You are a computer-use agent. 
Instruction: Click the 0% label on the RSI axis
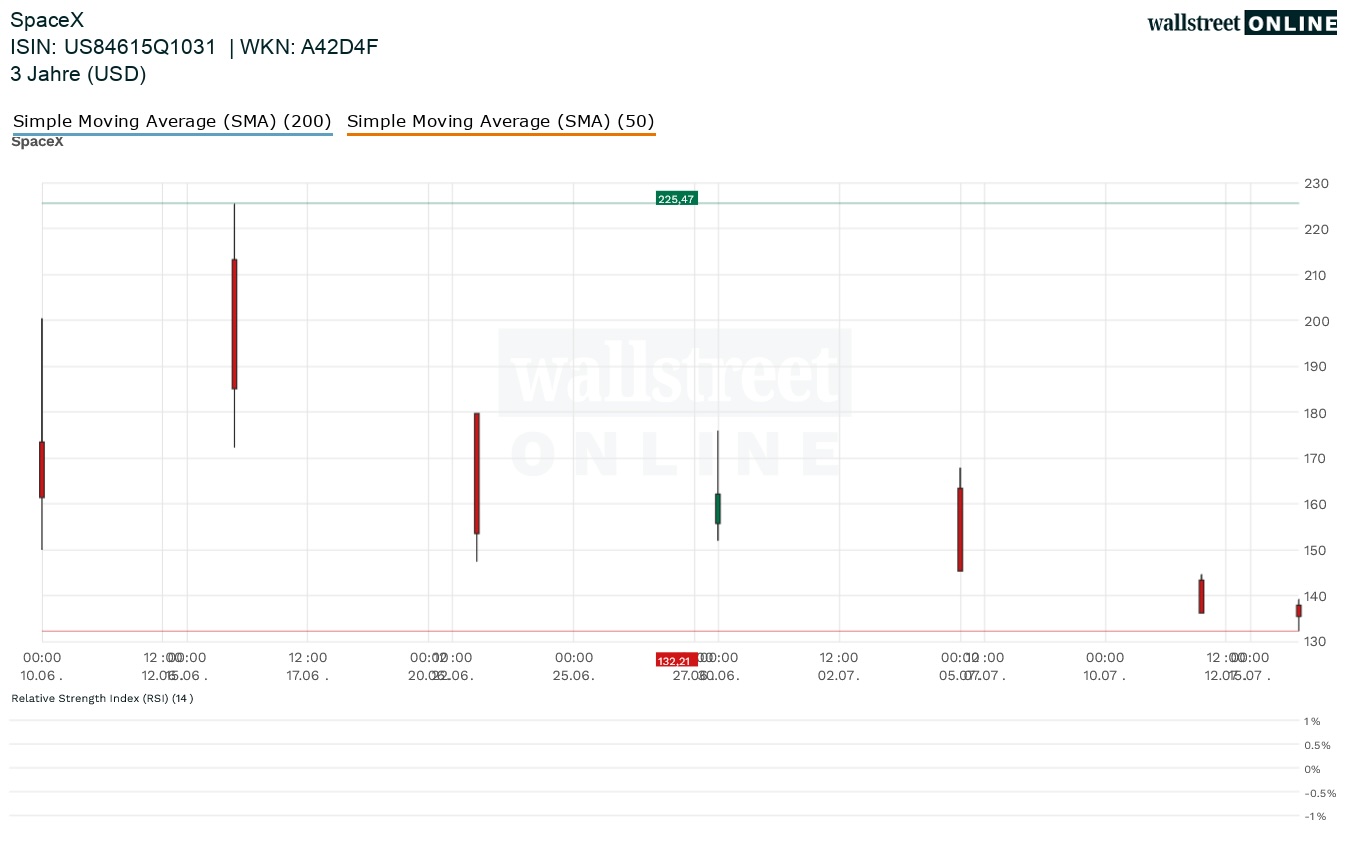click(1312, 769)
